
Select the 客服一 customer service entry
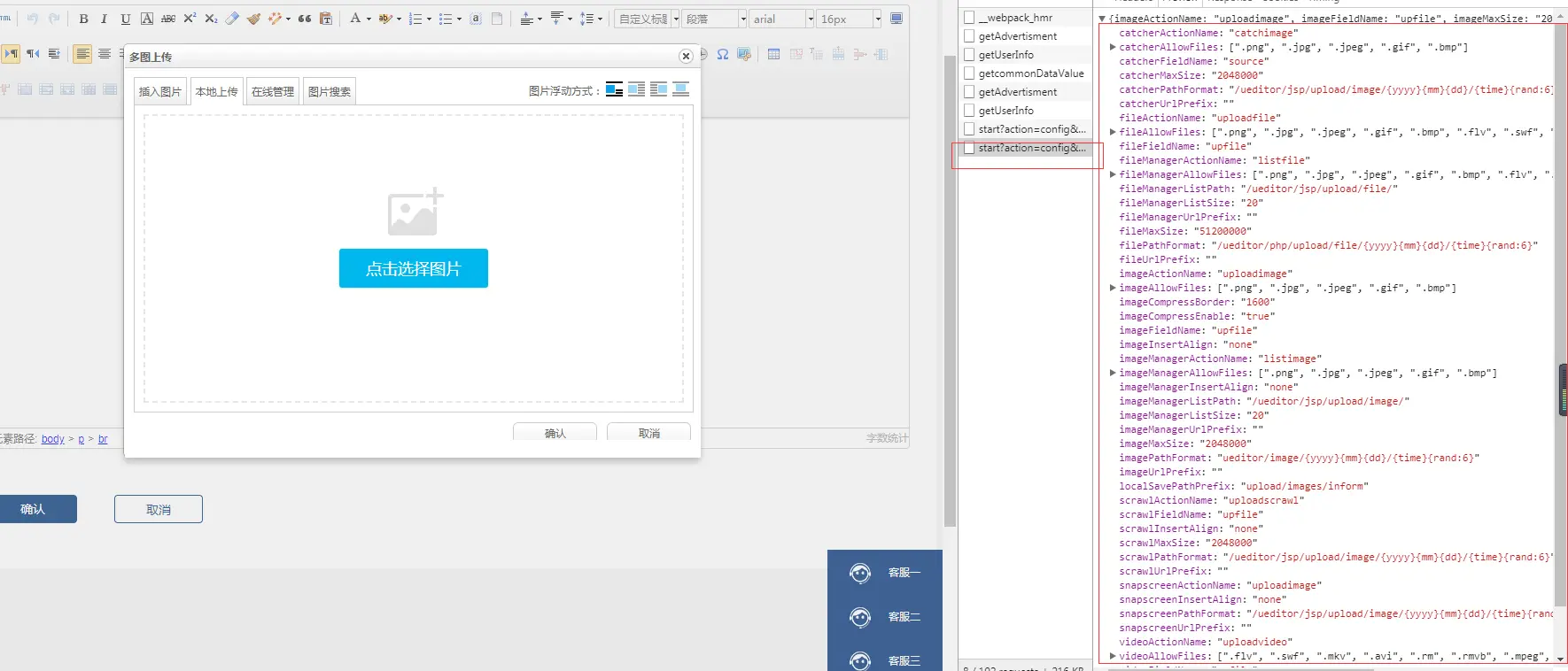(x=886, y=573)
